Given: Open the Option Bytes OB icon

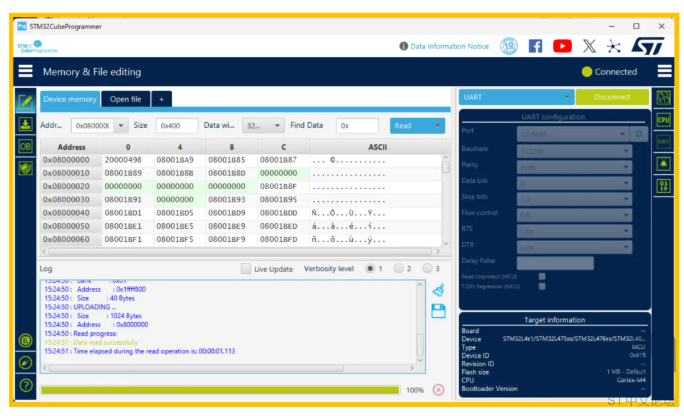Looking at the screenshot, I should 25,146.
